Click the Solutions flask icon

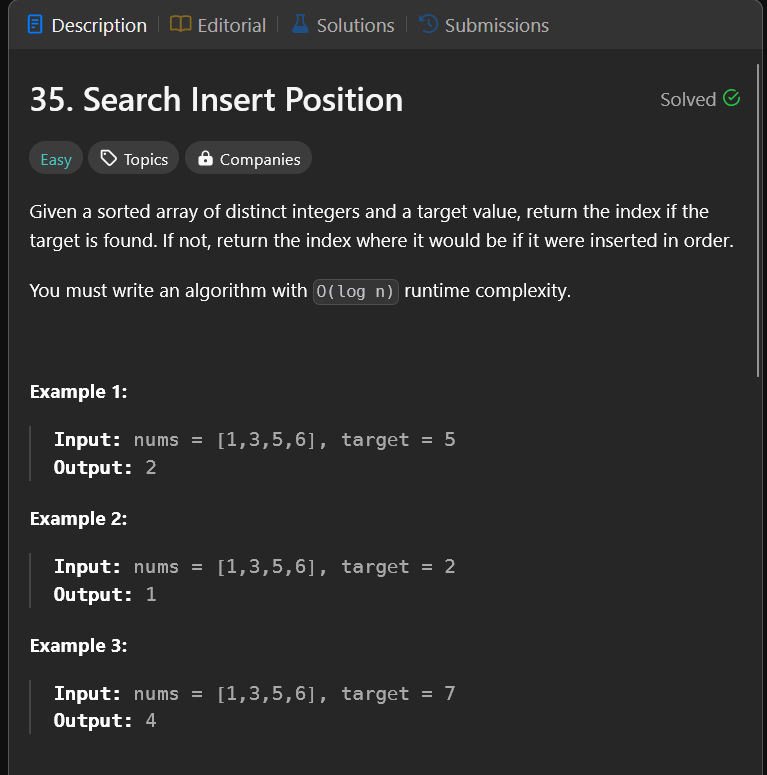coord(300,25)
